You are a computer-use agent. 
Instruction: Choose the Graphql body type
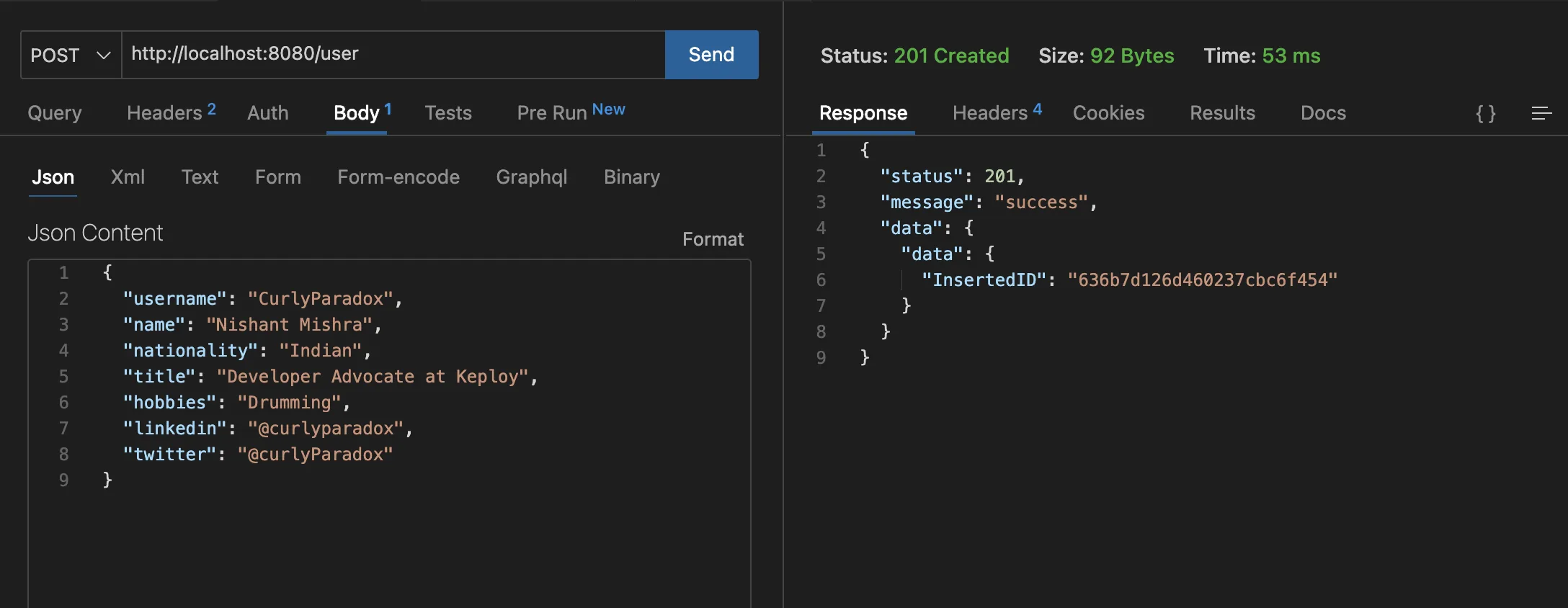click(532, 177)
